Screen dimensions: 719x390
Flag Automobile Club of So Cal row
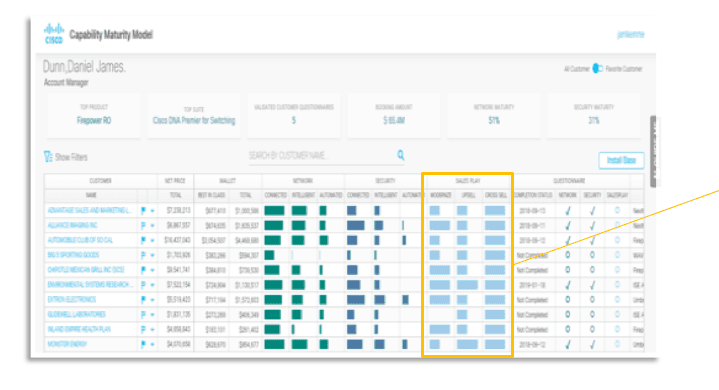143,240
